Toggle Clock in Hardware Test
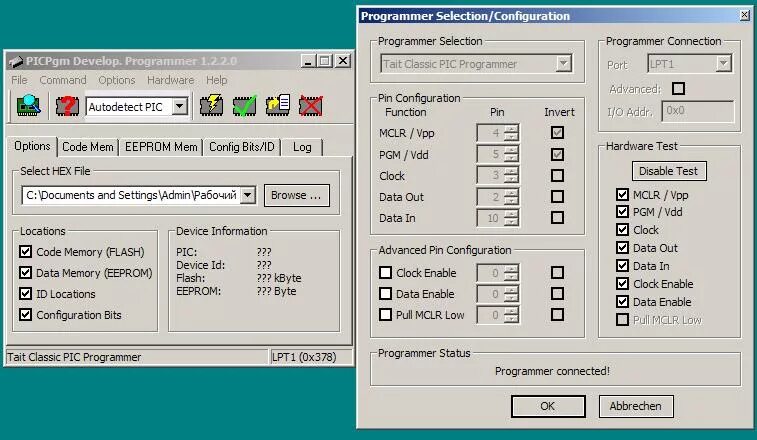The width and height of the screenshot is (757, 440). tap(622, 229)
